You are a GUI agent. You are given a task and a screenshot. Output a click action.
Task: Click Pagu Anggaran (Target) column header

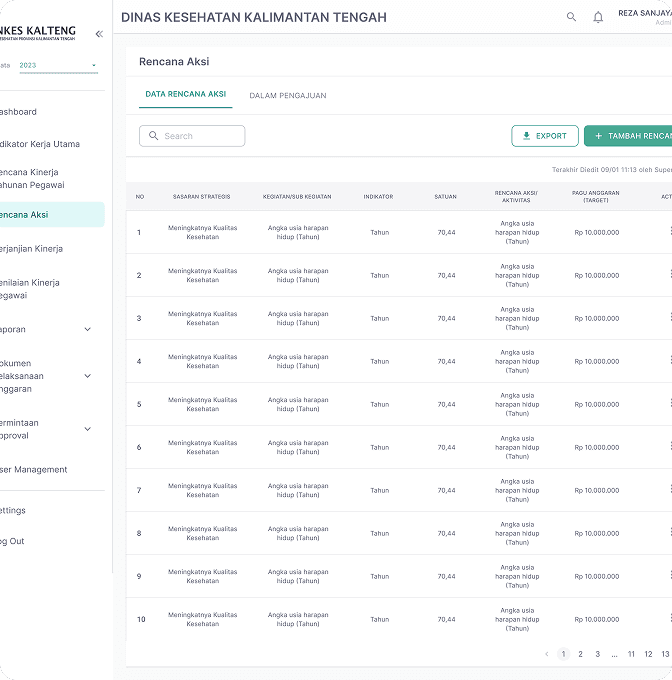click(x=596, y=196)
